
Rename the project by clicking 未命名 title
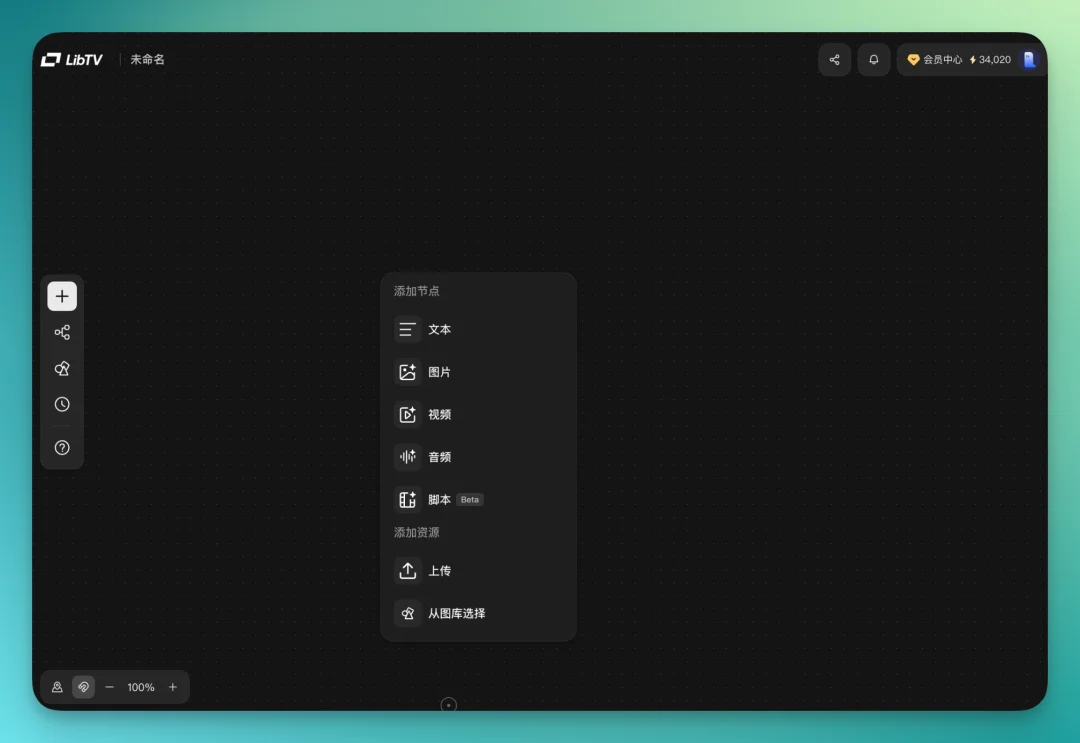pos(146,60)
